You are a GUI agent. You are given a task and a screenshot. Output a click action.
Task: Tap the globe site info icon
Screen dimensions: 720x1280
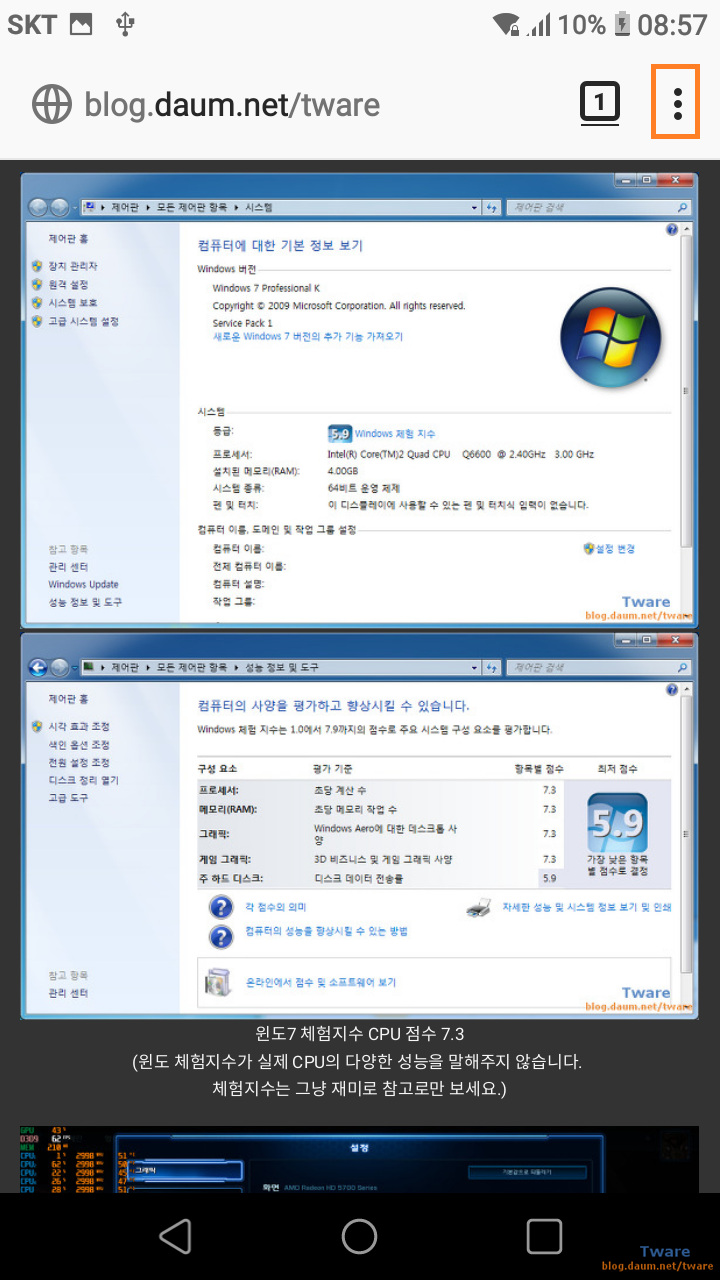[51, 104]
